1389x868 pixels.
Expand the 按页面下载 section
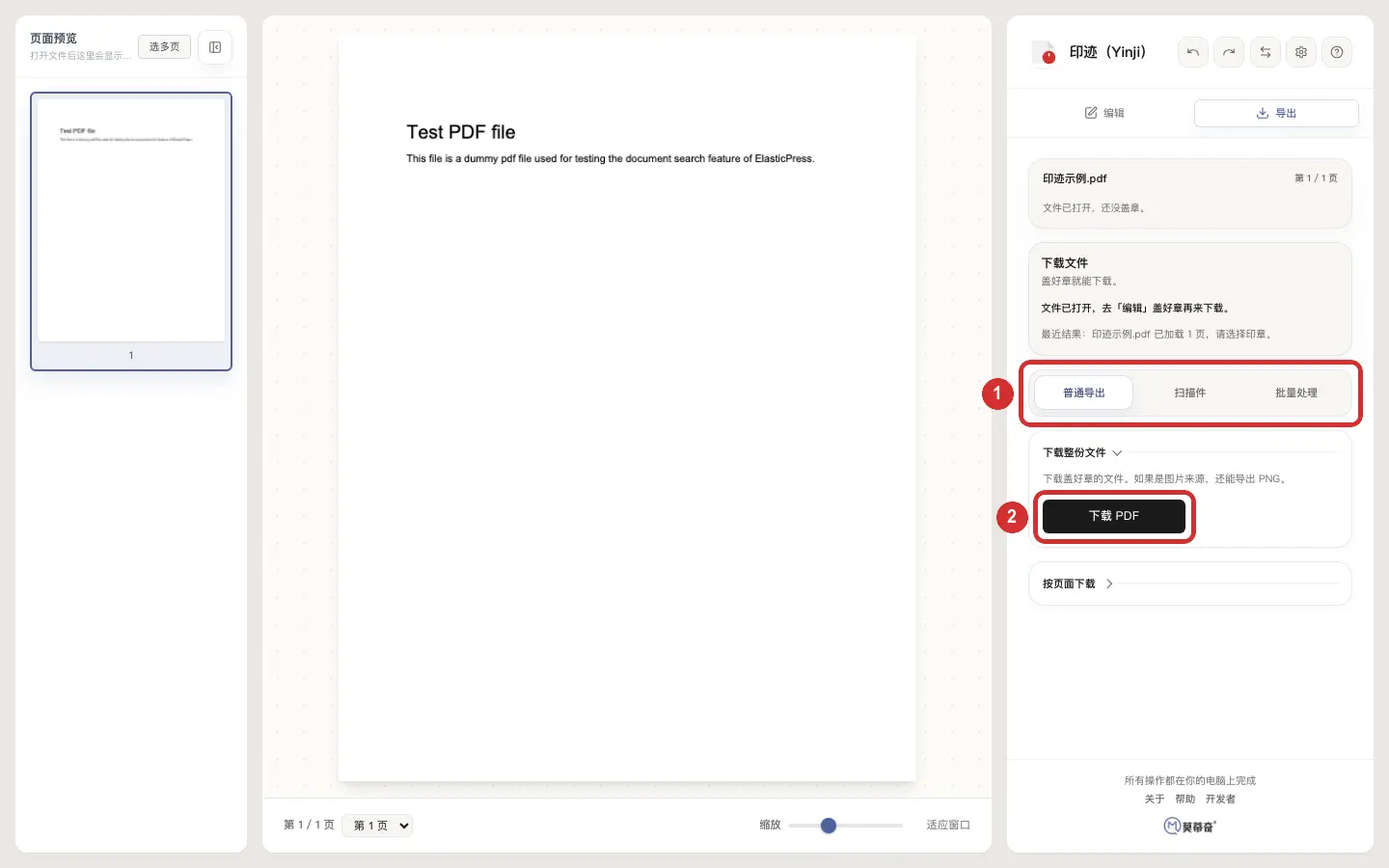pyautogui.click(x=1077, y=583)
